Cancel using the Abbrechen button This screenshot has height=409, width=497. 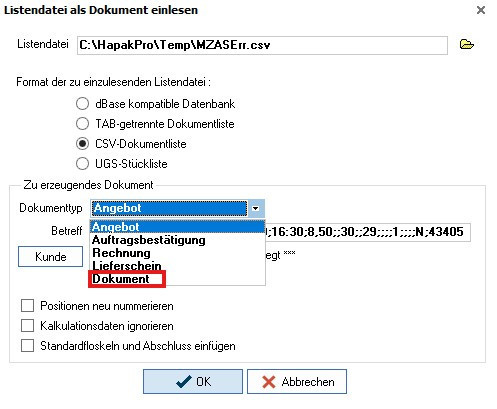point(297,381)
